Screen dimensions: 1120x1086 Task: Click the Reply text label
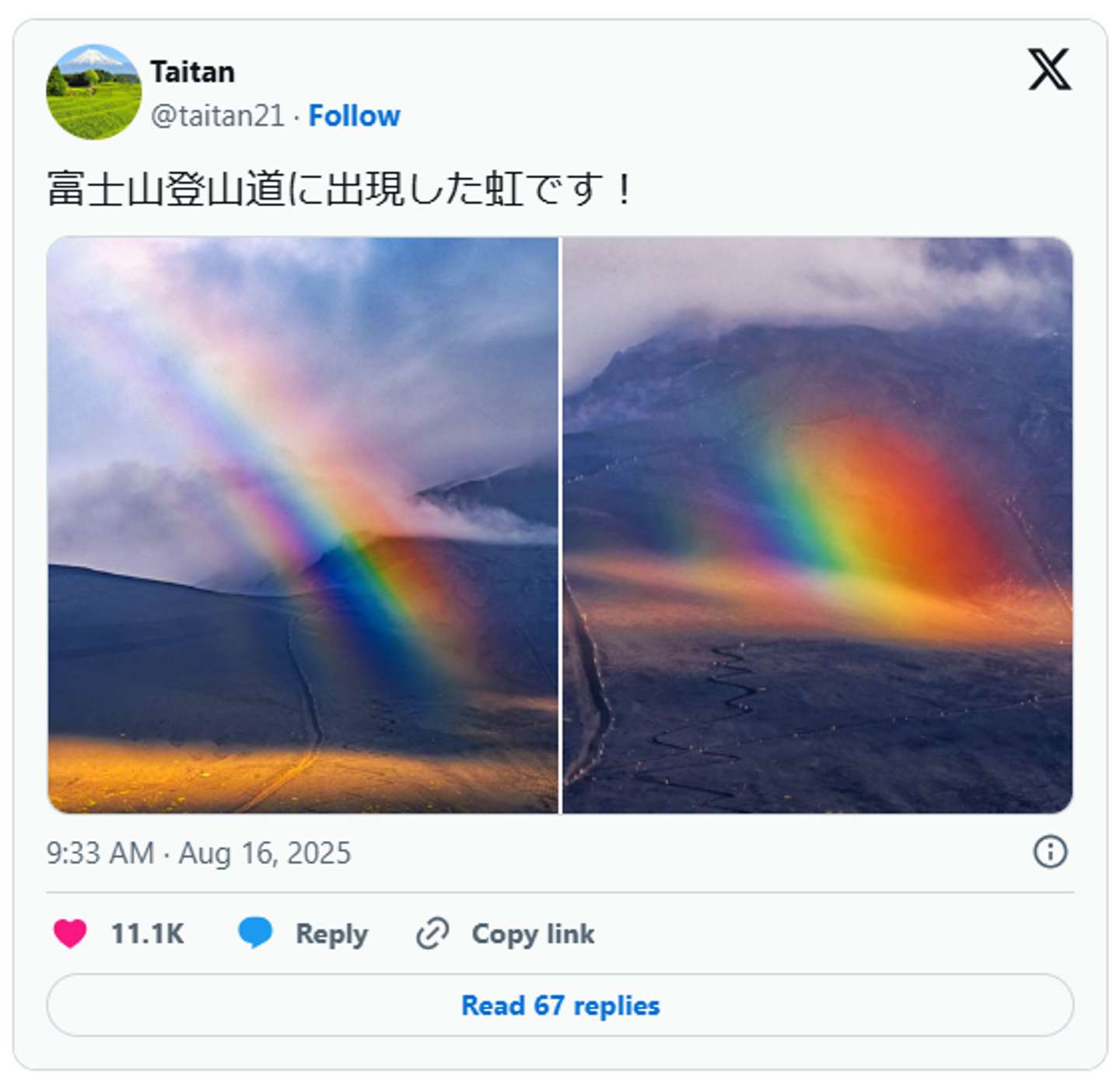coord(331,934)
